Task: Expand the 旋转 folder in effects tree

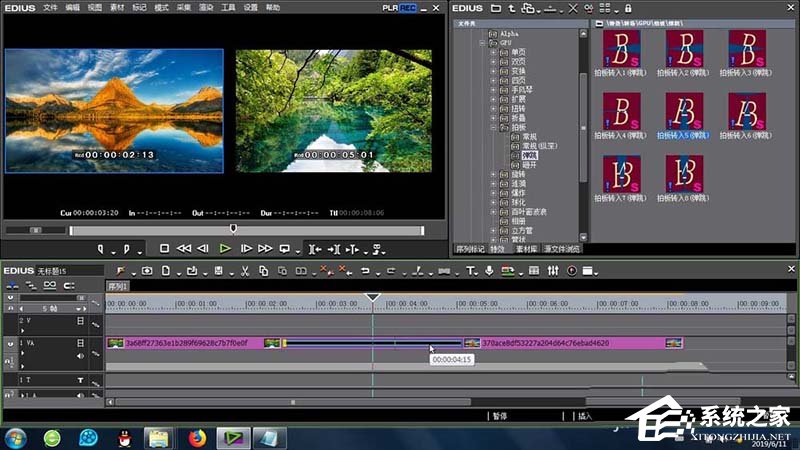Action: click(x=493, y=174)
